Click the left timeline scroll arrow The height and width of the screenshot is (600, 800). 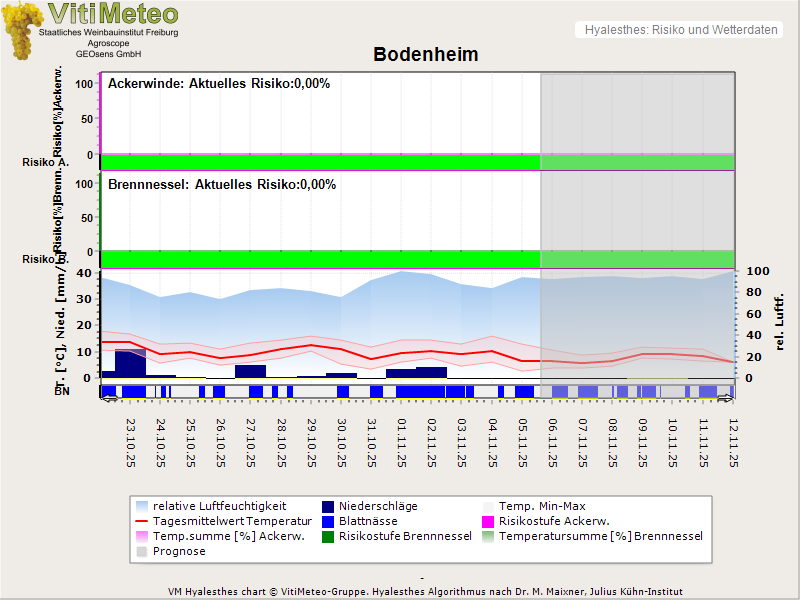click(x=108, y=398)
